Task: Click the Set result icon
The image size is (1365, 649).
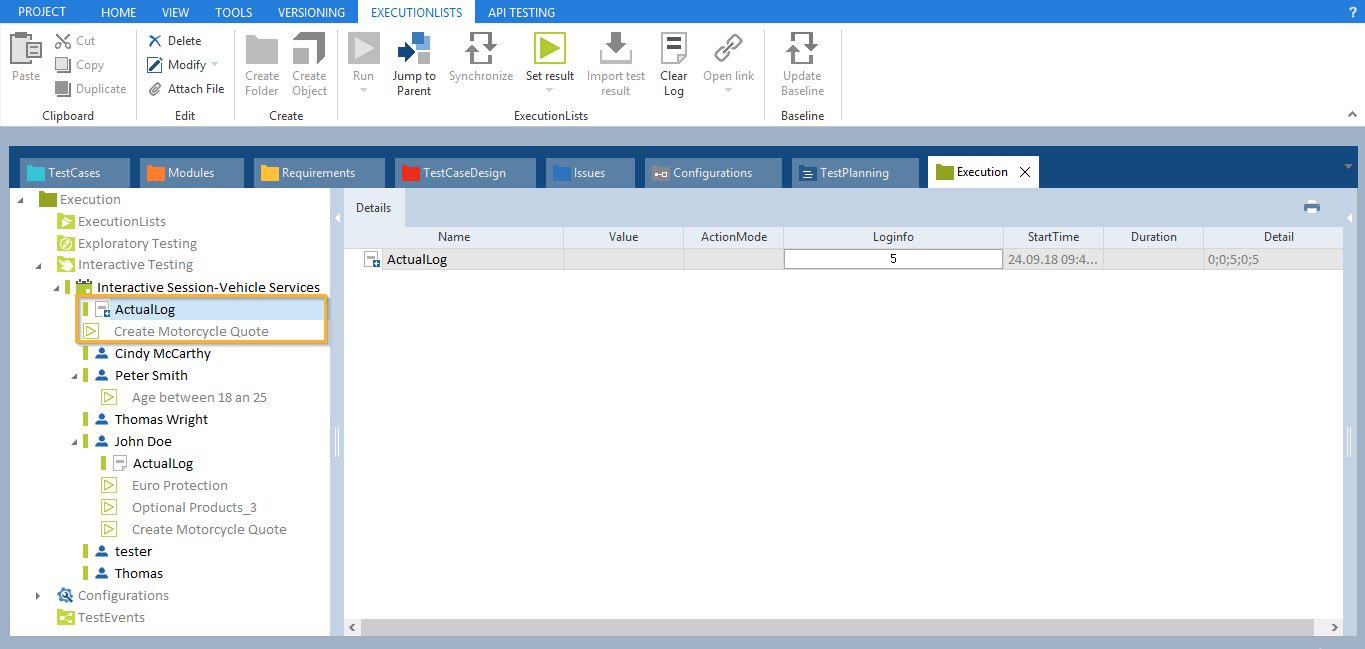Action: point(549,48)
